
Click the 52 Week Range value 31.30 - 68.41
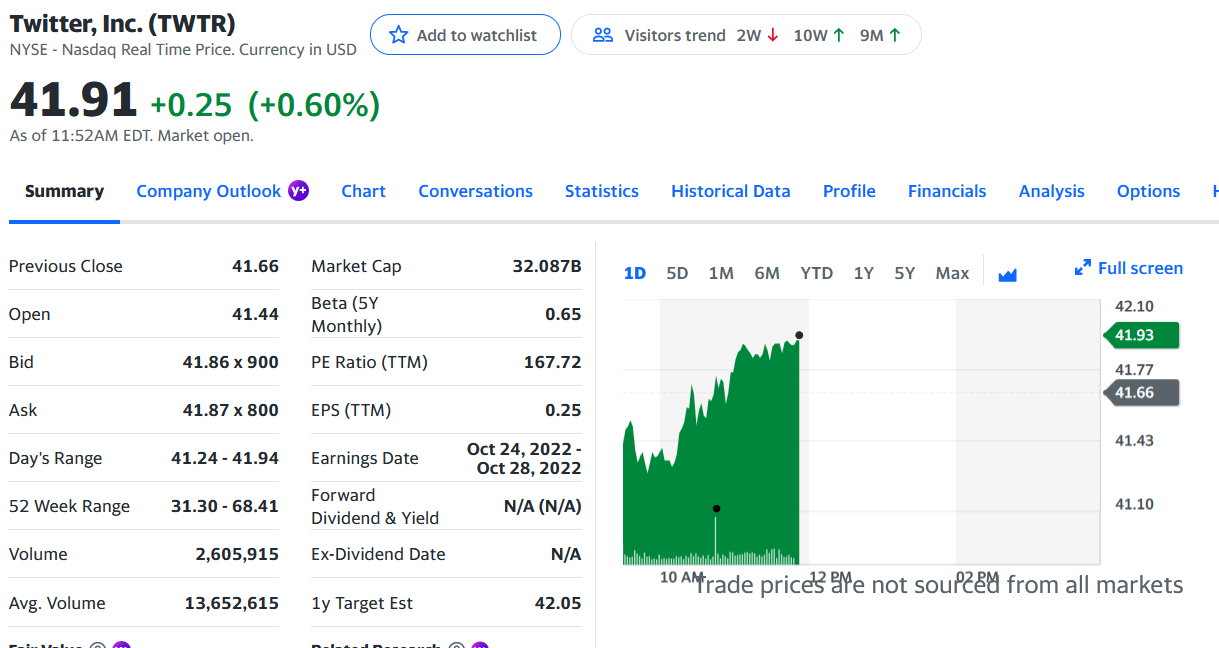pos(225,506)
